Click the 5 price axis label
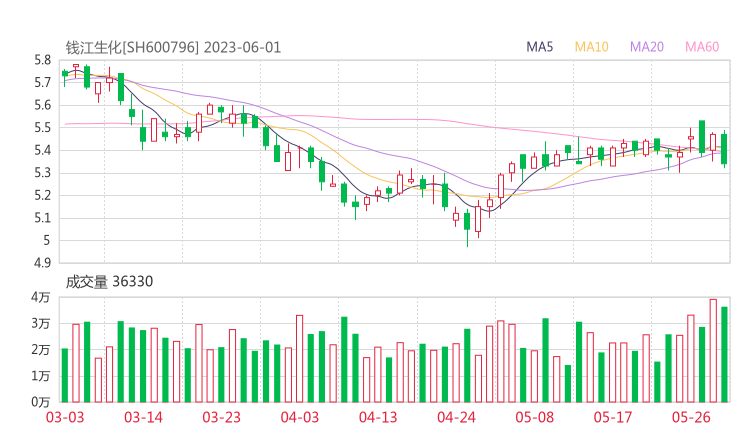The height and width of the screenshot is (440, 740). coord(46,240)
